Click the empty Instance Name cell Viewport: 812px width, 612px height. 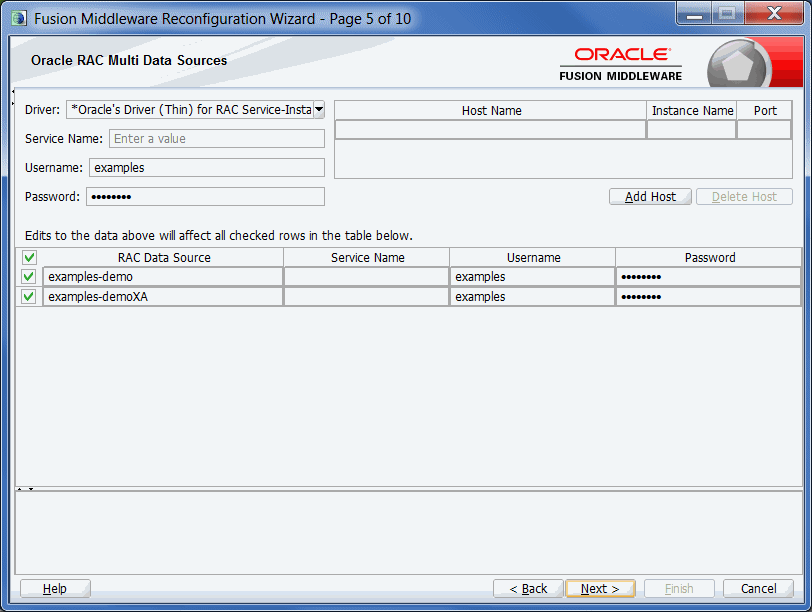(x=692, y=129)
